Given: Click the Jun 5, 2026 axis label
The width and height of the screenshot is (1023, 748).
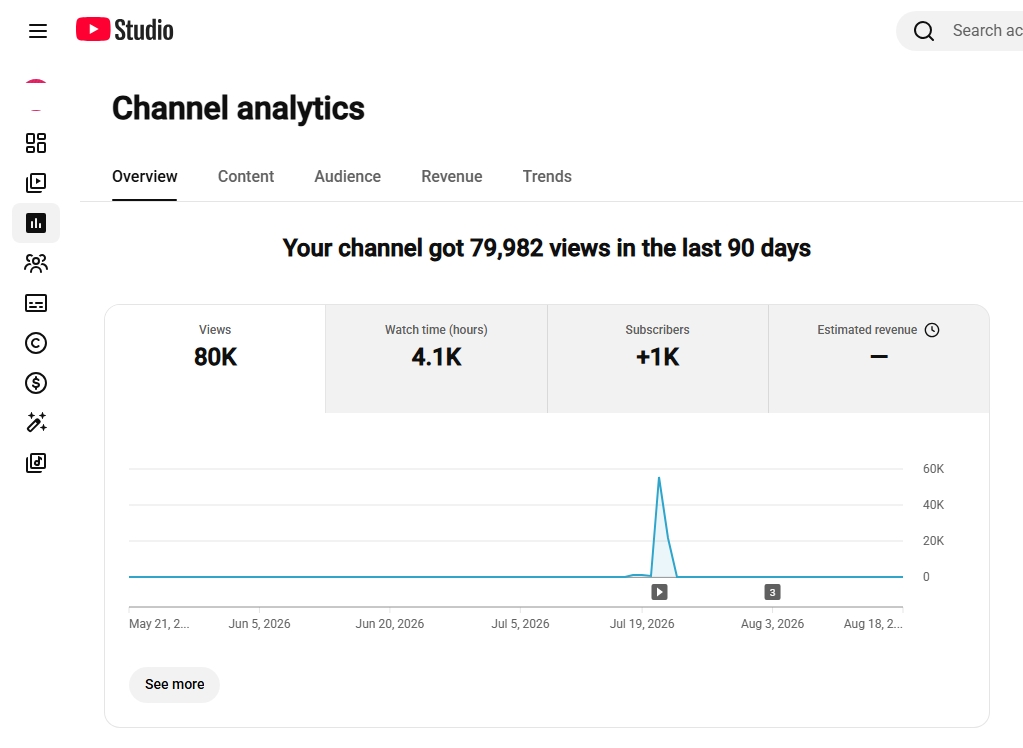Looking at the screenshot, I should (260, 624).
